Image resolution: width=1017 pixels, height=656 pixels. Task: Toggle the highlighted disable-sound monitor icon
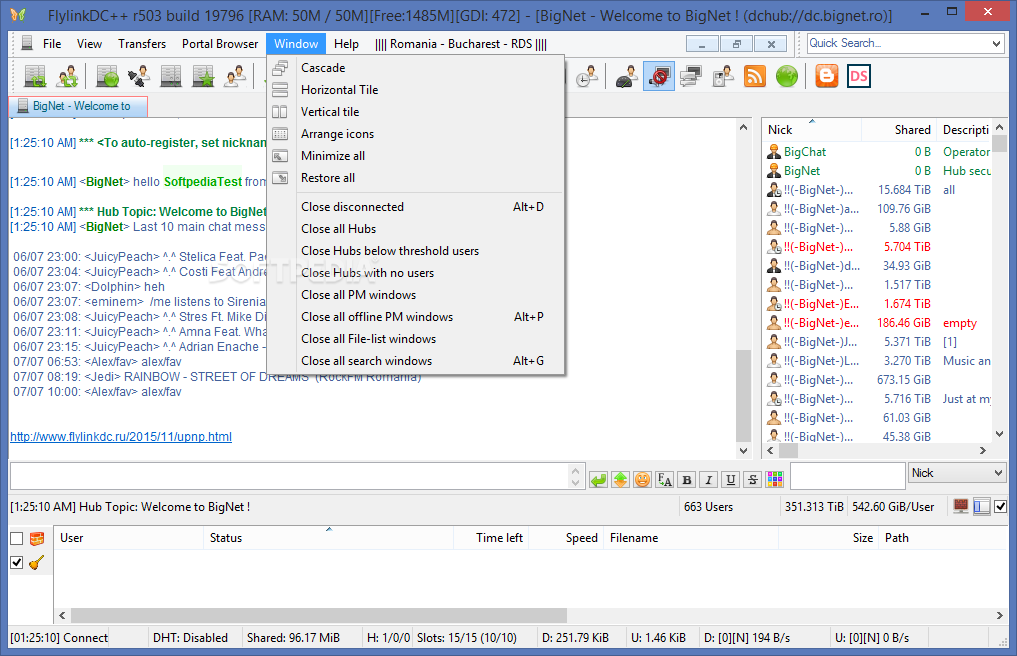[659, 77]
